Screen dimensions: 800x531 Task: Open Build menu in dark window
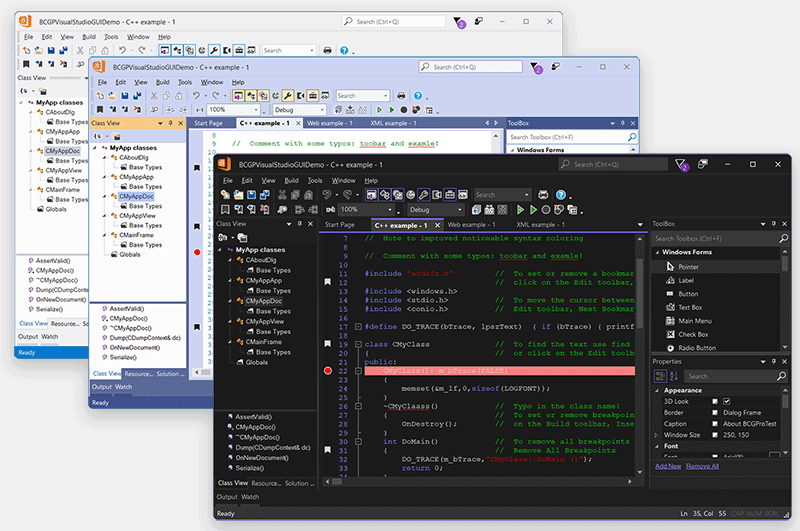click(x=291, y=181)
